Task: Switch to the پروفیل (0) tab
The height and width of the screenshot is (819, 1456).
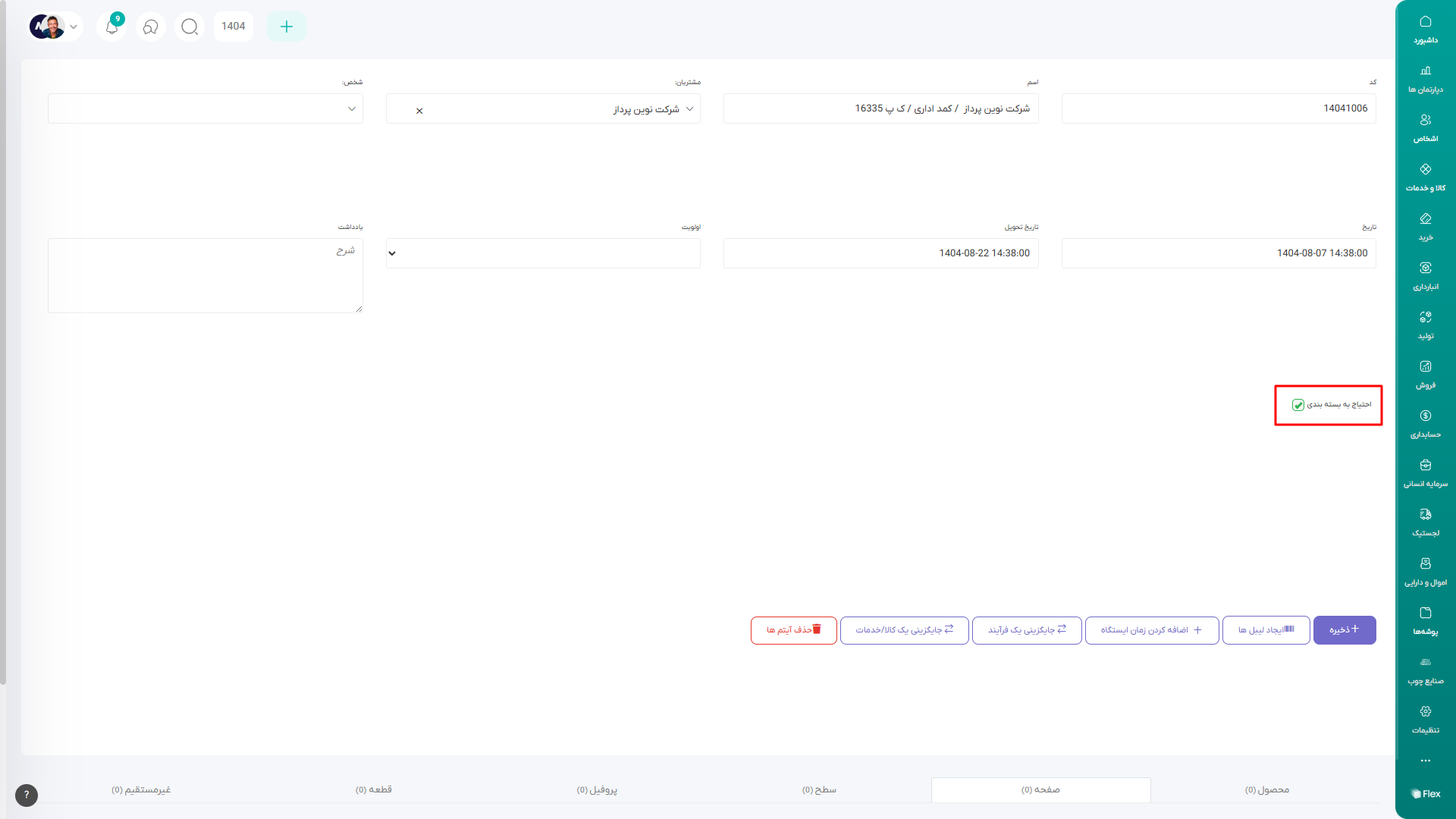Action: [x=597, y=789]
